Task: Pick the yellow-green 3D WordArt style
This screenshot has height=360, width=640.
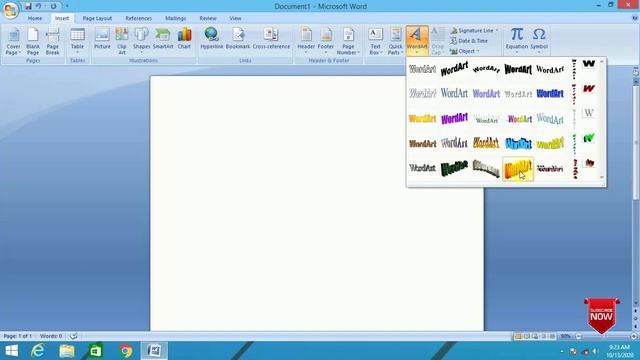Action: click(550, 143)
